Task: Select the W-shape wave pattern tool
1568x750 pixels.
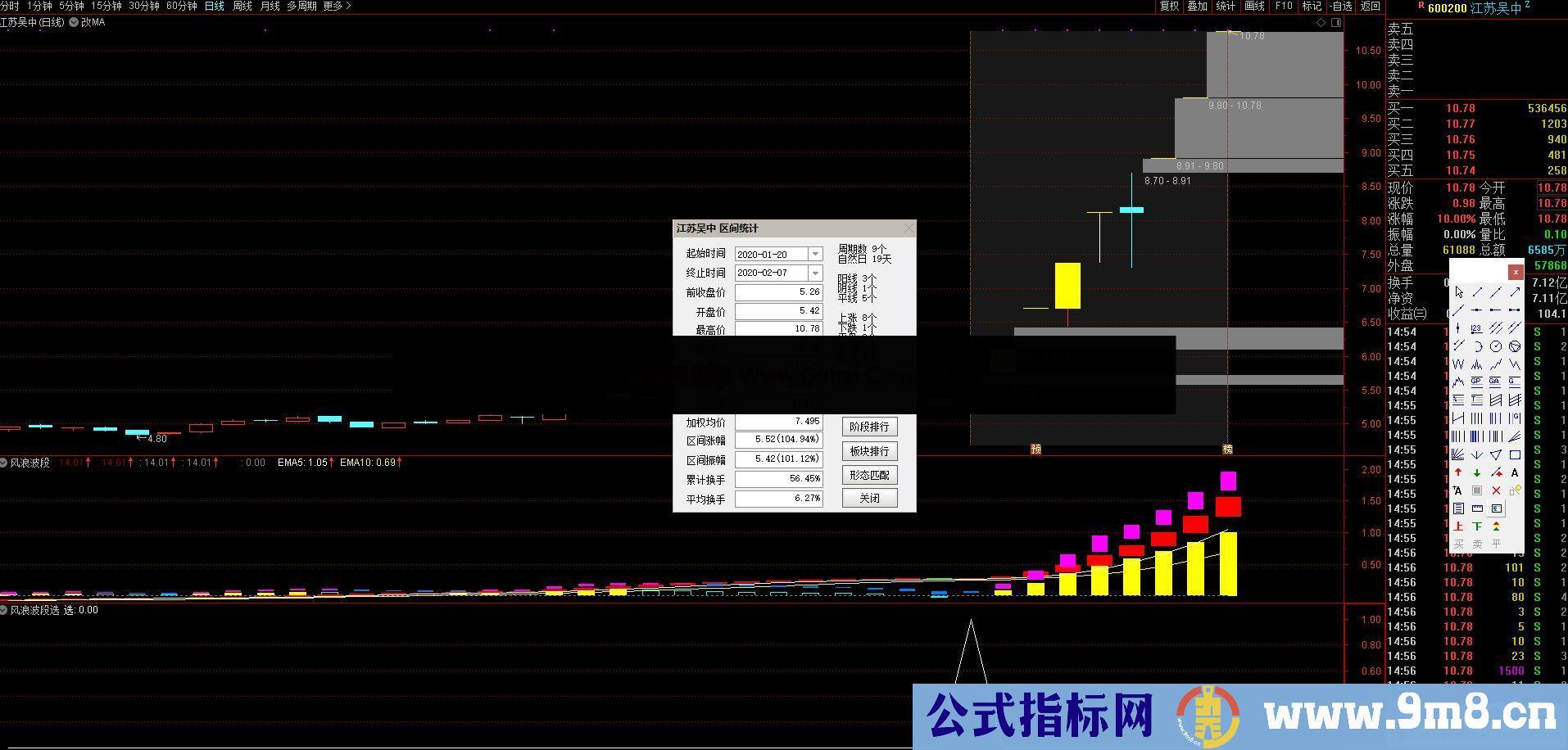Action: (x=1459, y=364)
